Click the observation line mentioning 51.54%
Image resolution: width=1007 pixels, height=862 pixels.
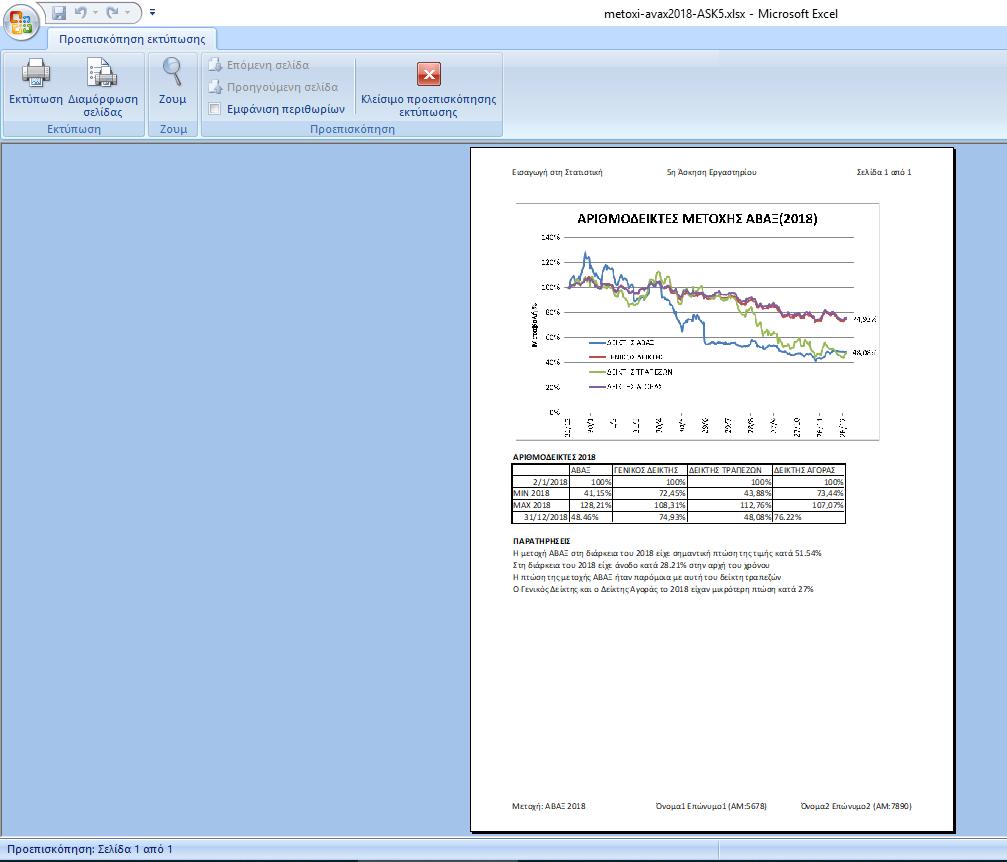(x=667, y=553)
